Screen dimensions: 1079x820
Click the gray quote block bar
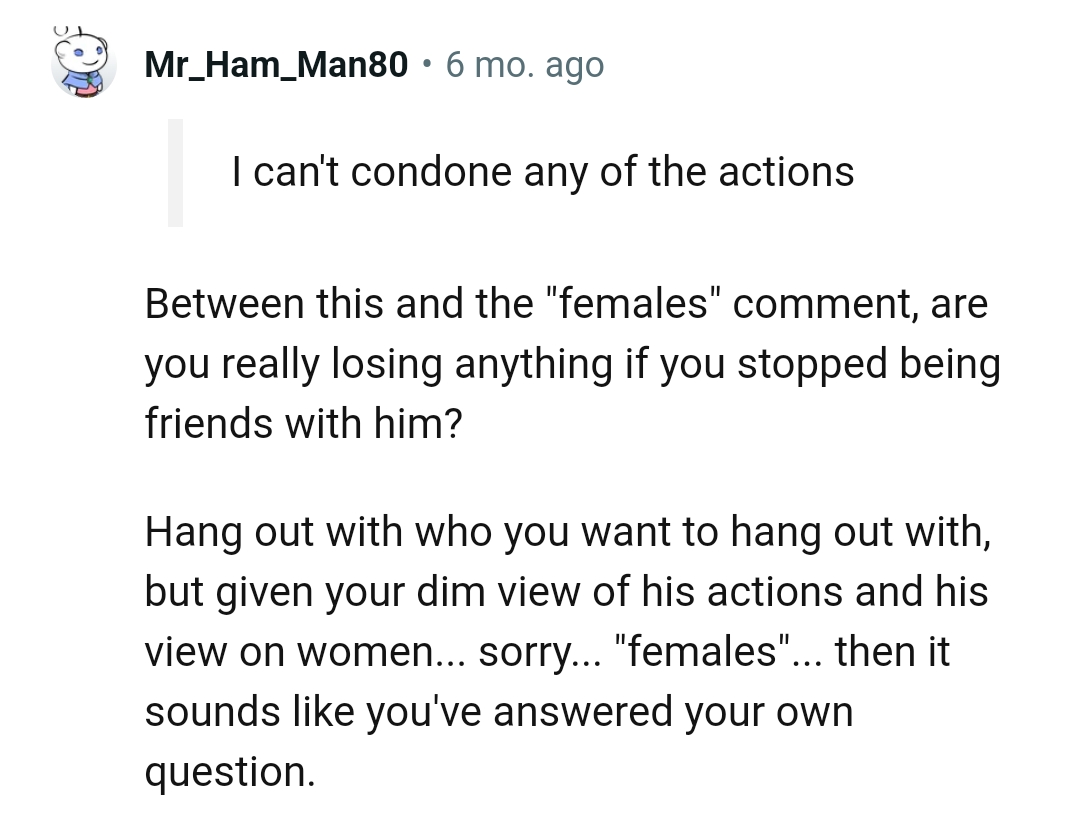(175, 172)
